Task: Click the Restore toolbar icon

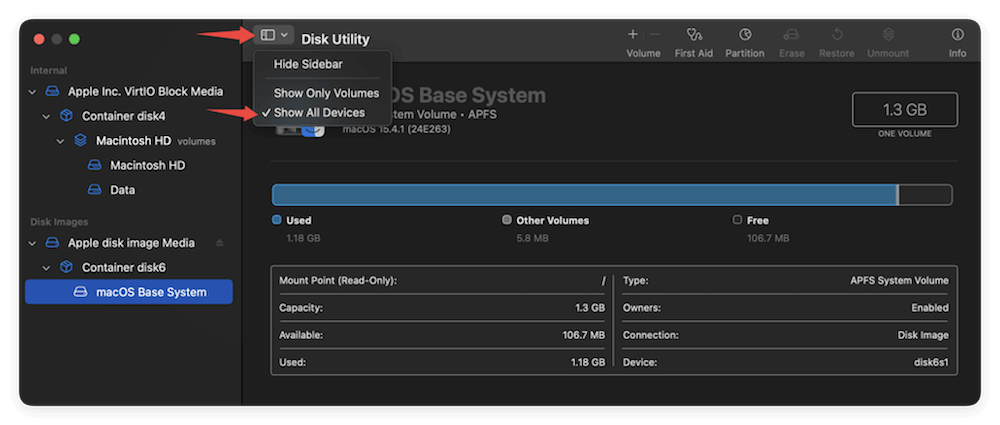Action: pyautogui.click(x=837, y=34)
